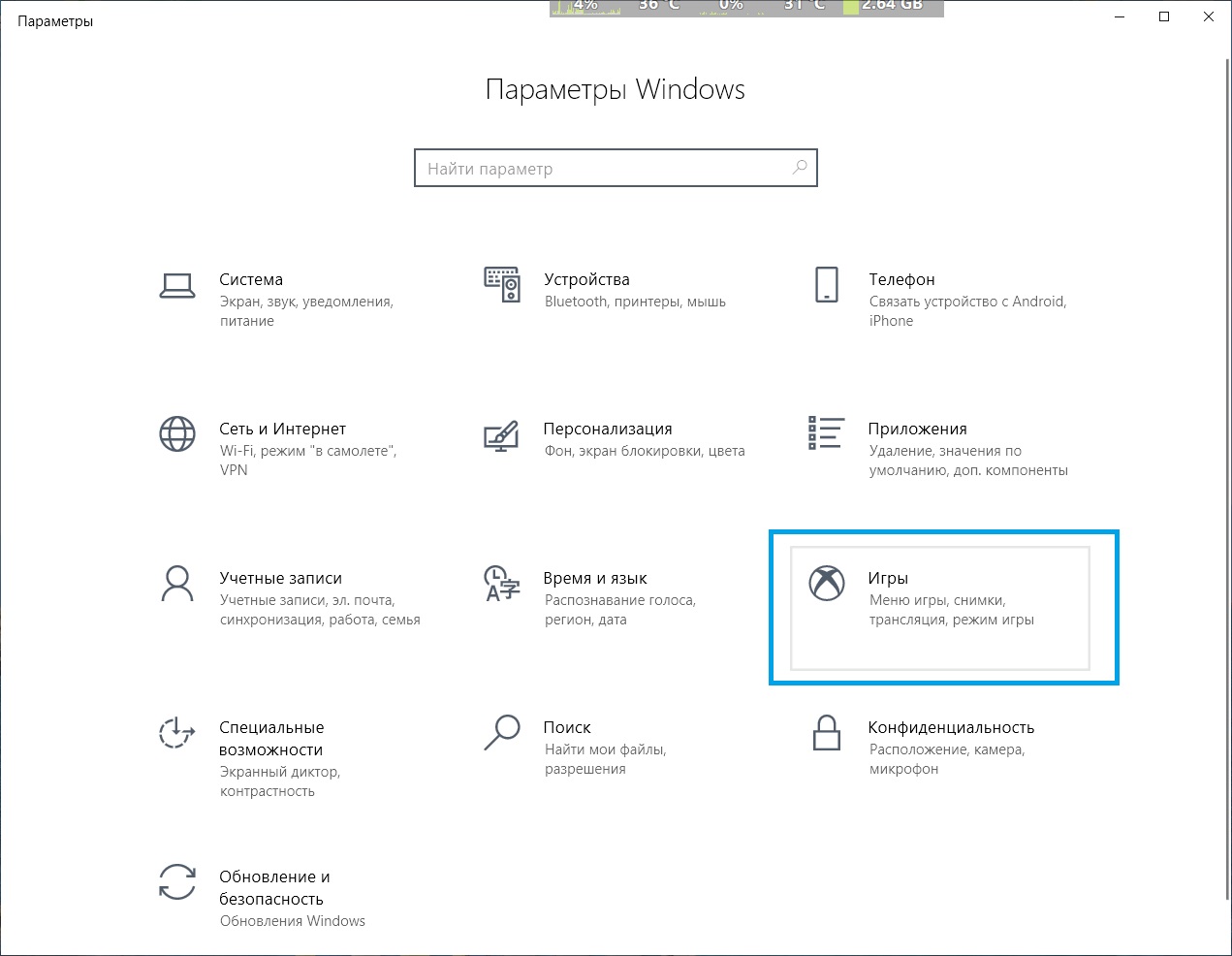The image size is (1232, 956).
Task: Open the Приложения settings title
Action: pos(917,429)
